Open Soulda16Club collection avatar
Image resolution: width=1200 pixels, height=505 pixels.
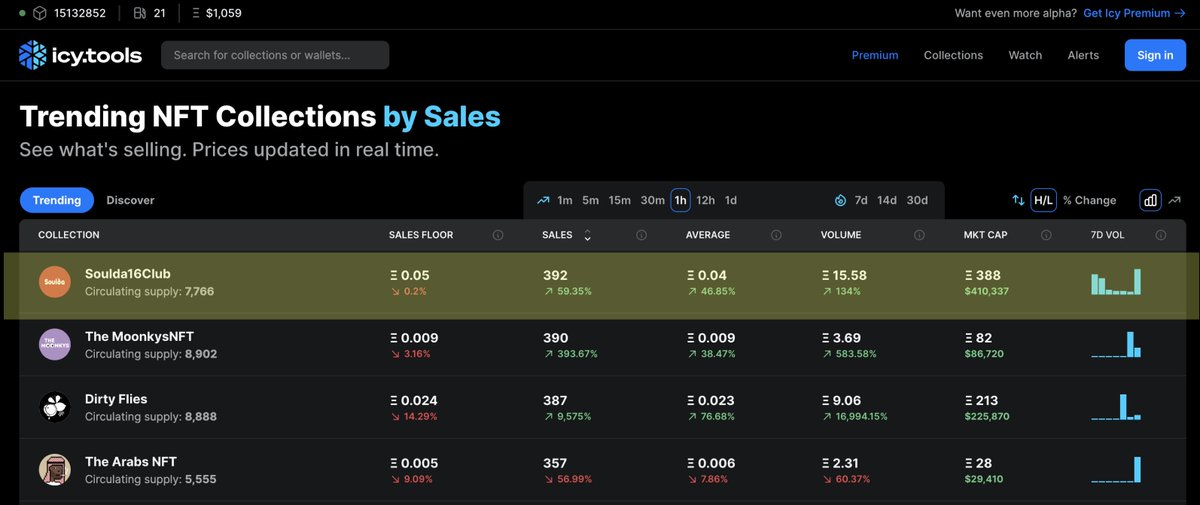pyautogui.click(x=55, y=283)
